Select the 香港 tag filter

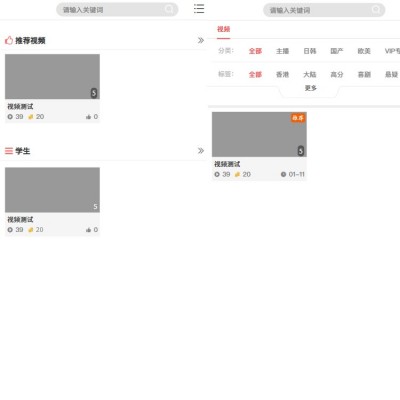[x=282, y=74]
